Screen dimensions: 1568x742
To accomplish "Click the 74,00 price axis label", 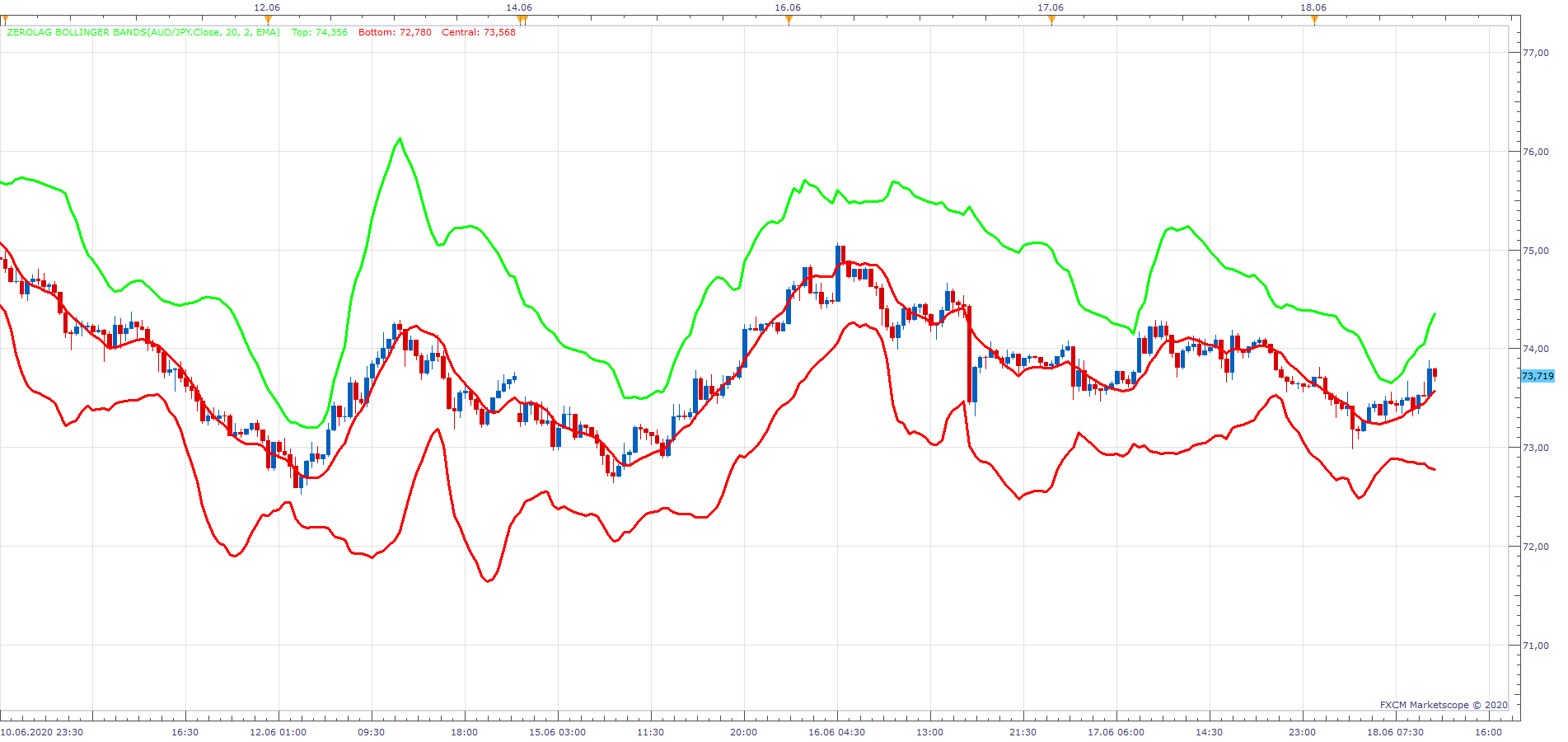I will pos(1536,349).
